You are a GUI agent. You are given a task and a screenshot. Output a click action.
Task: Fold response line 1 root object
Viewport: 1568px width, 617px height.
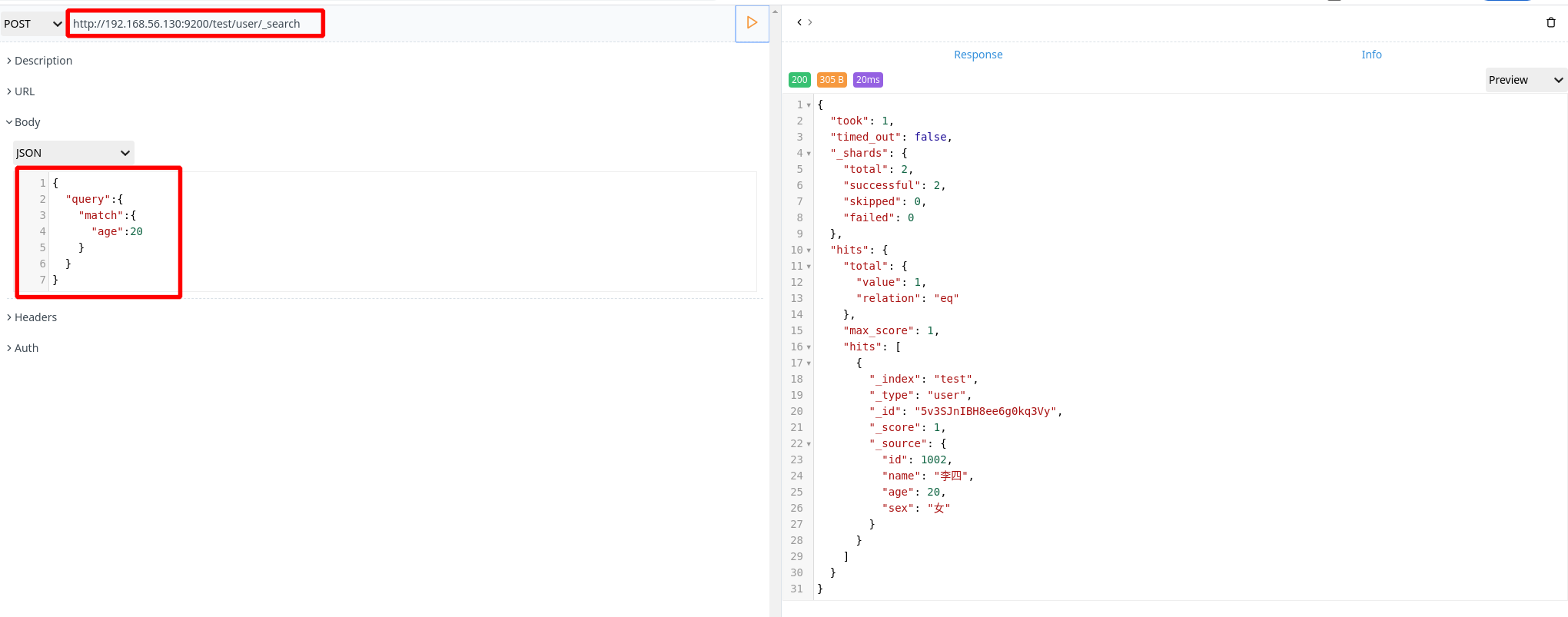coord(809,105)
